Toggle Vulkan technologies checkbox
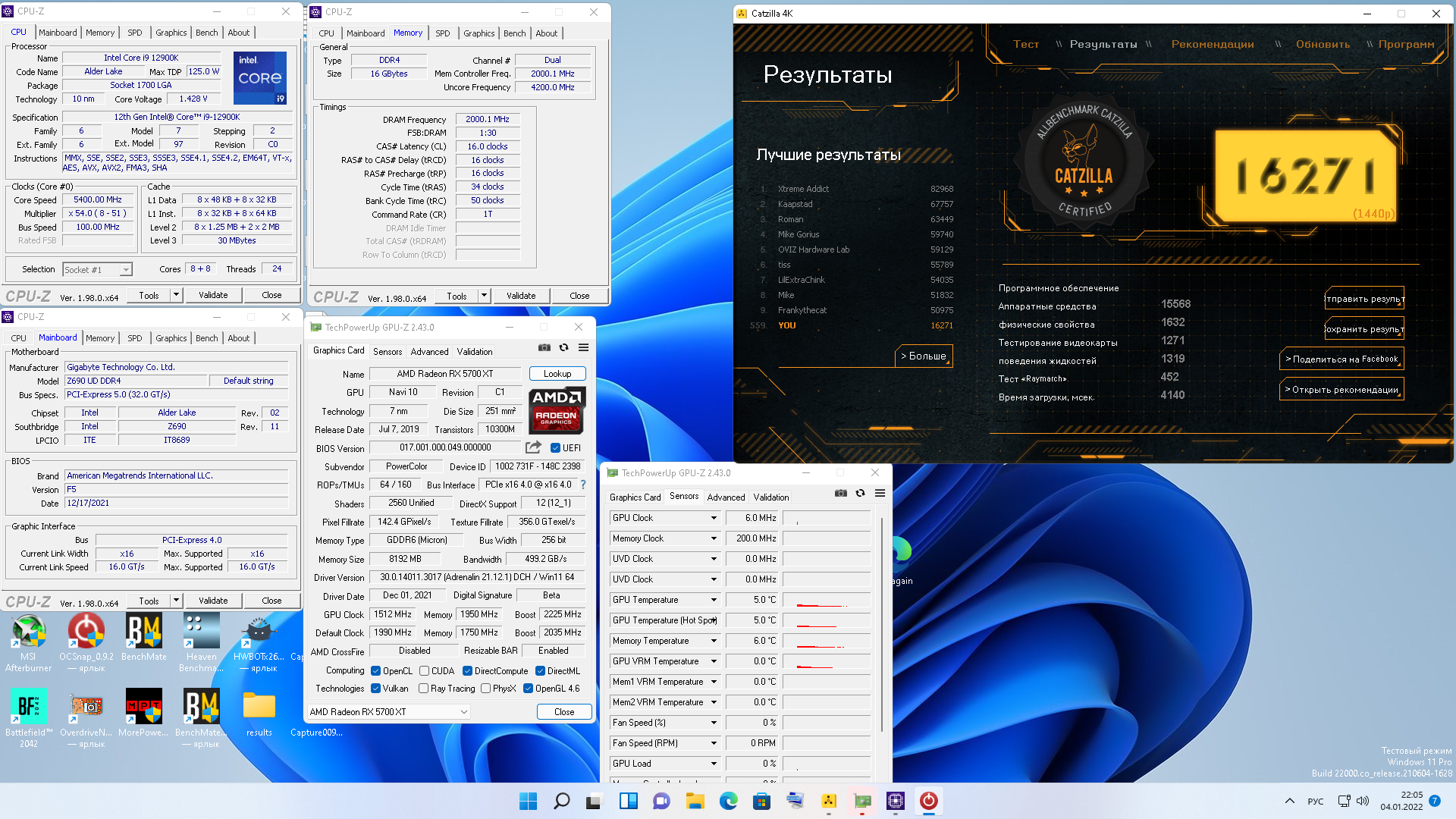This screenshot has height=819, width=1456. coord(375,689)
